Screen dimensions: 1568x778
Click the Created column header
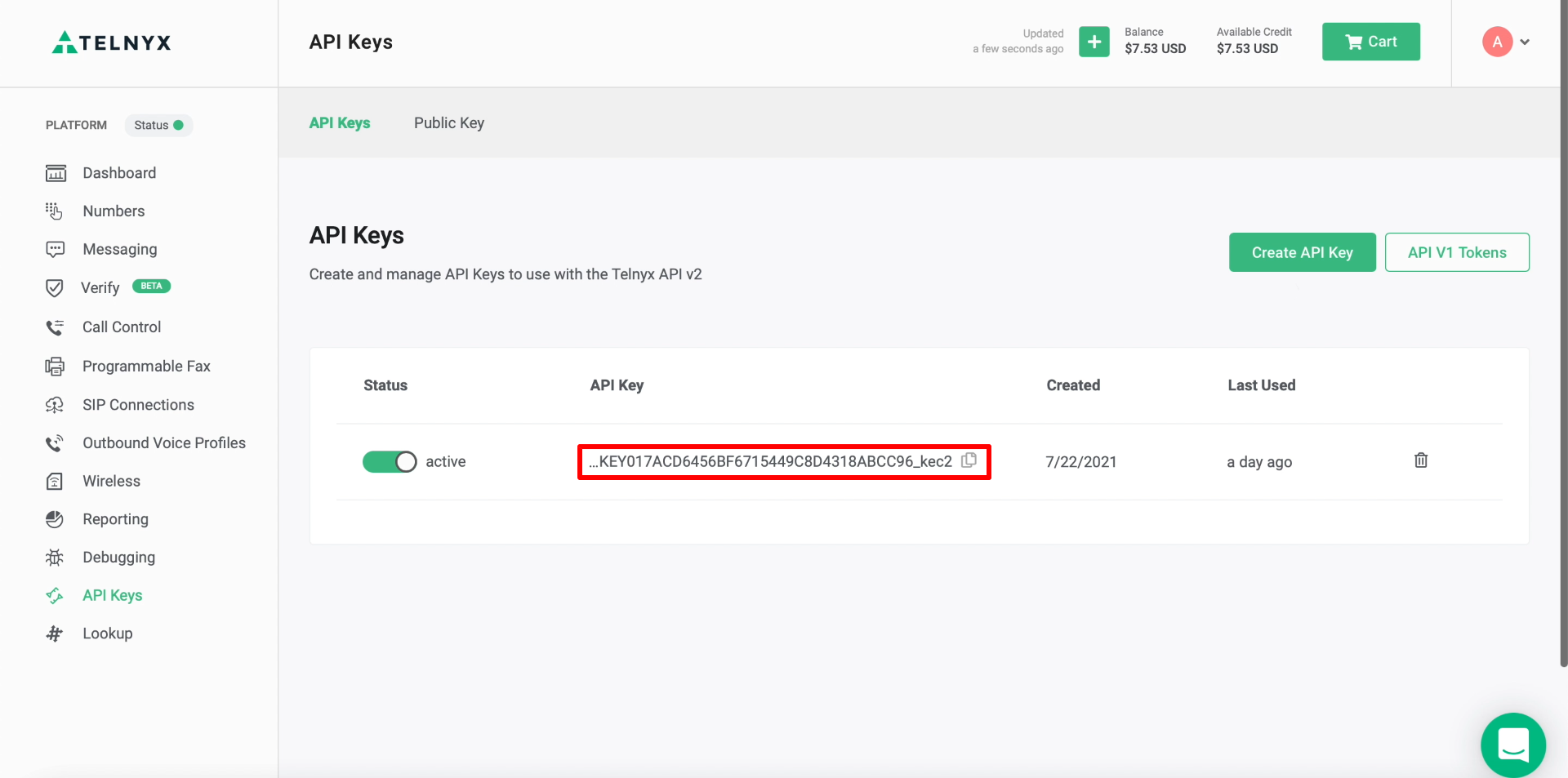click(1073, 385)
